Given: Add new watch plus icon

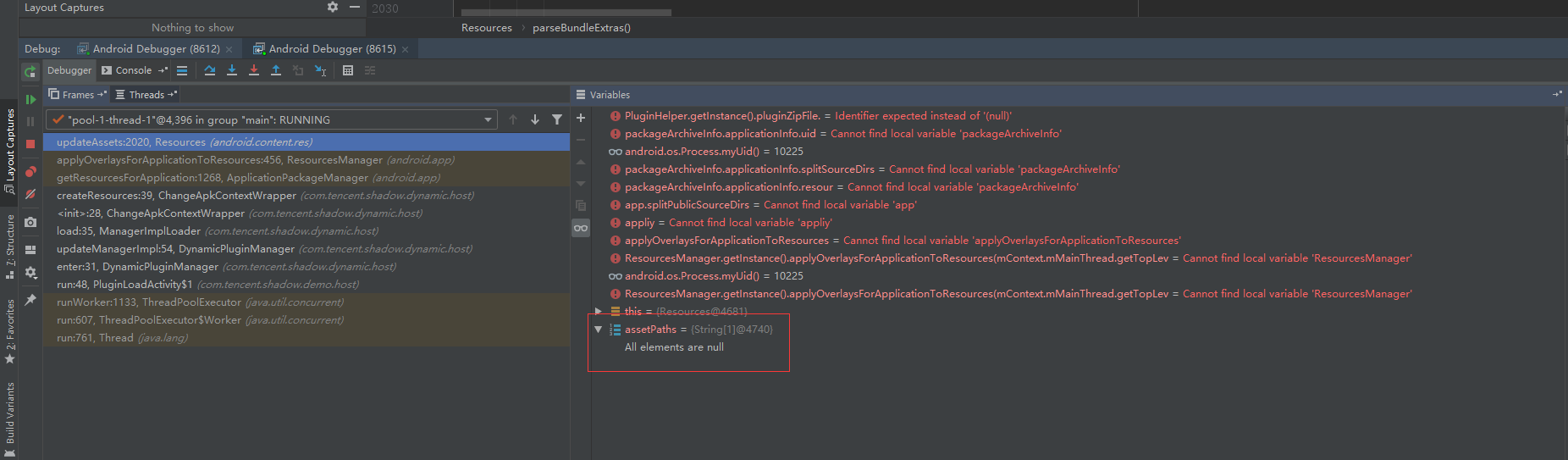Looking at the screenshot, I should click(x=581, y=118).
